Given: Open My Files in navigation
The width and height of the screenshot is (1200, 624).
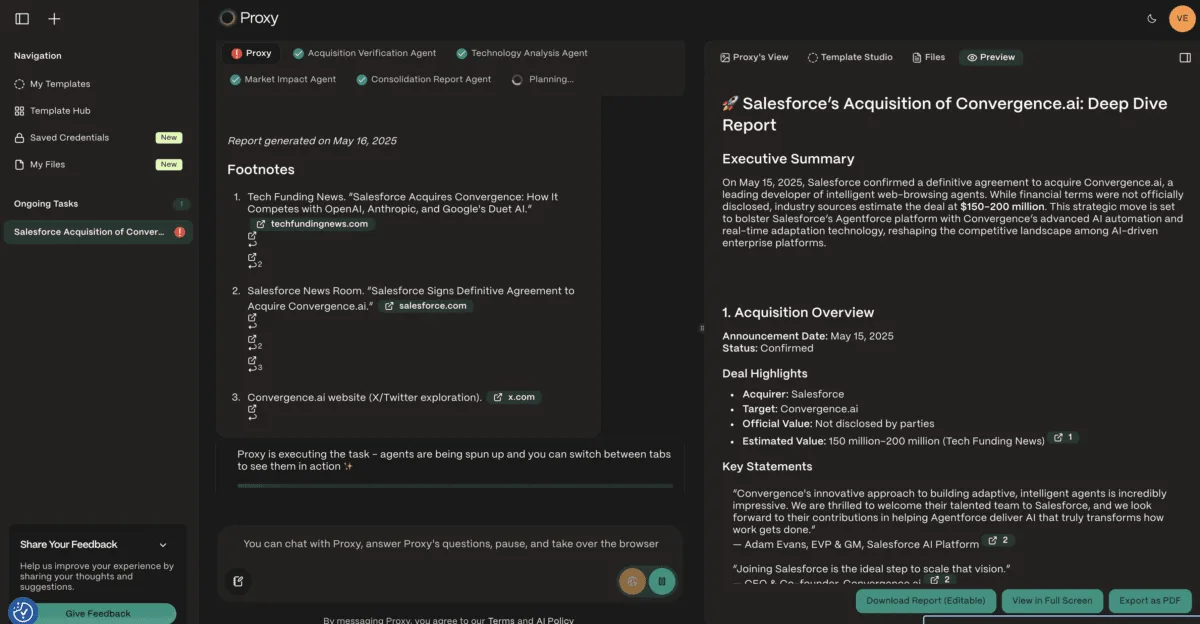Looking at the screenshot, I should (47, 164).
